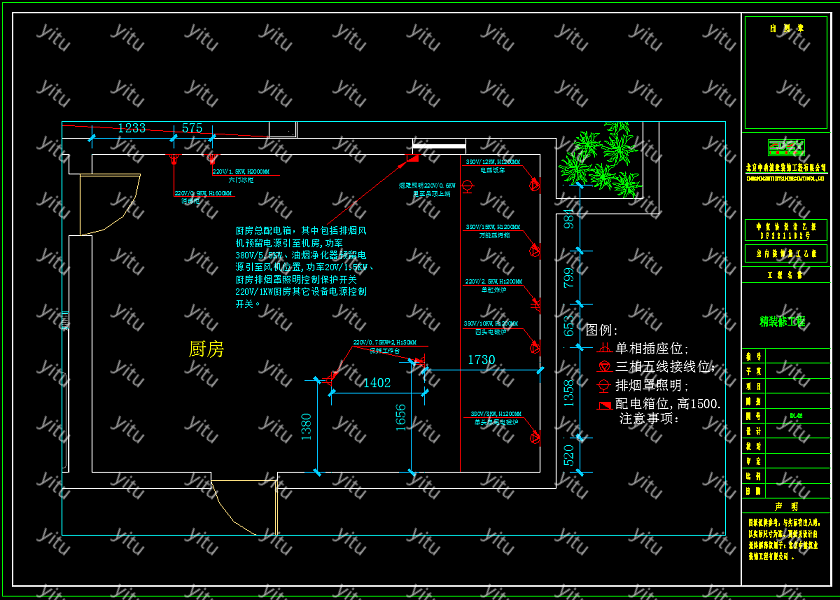This screenshot has width=840, height=600.
Task: Click the 575 dimension text
Action: (192, 128)
